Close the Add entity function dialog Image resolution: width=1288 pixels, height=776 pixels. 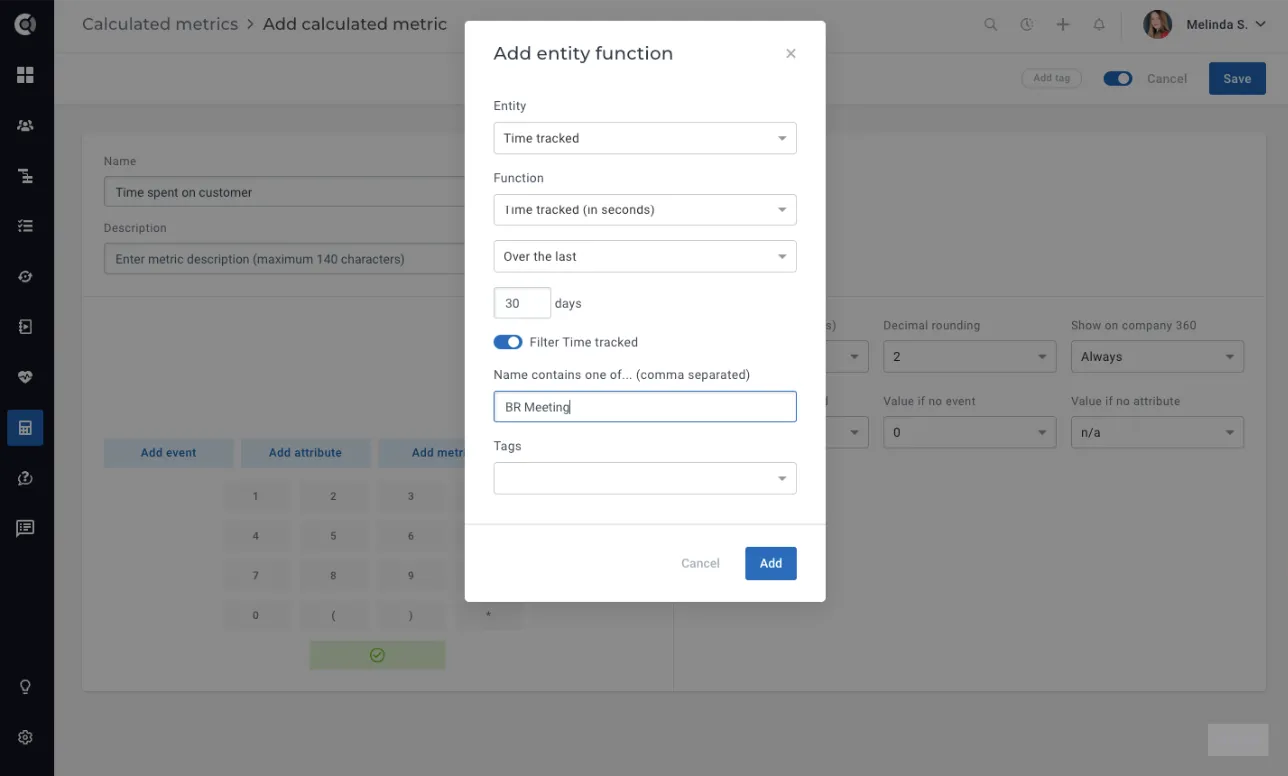coord(791,54)
